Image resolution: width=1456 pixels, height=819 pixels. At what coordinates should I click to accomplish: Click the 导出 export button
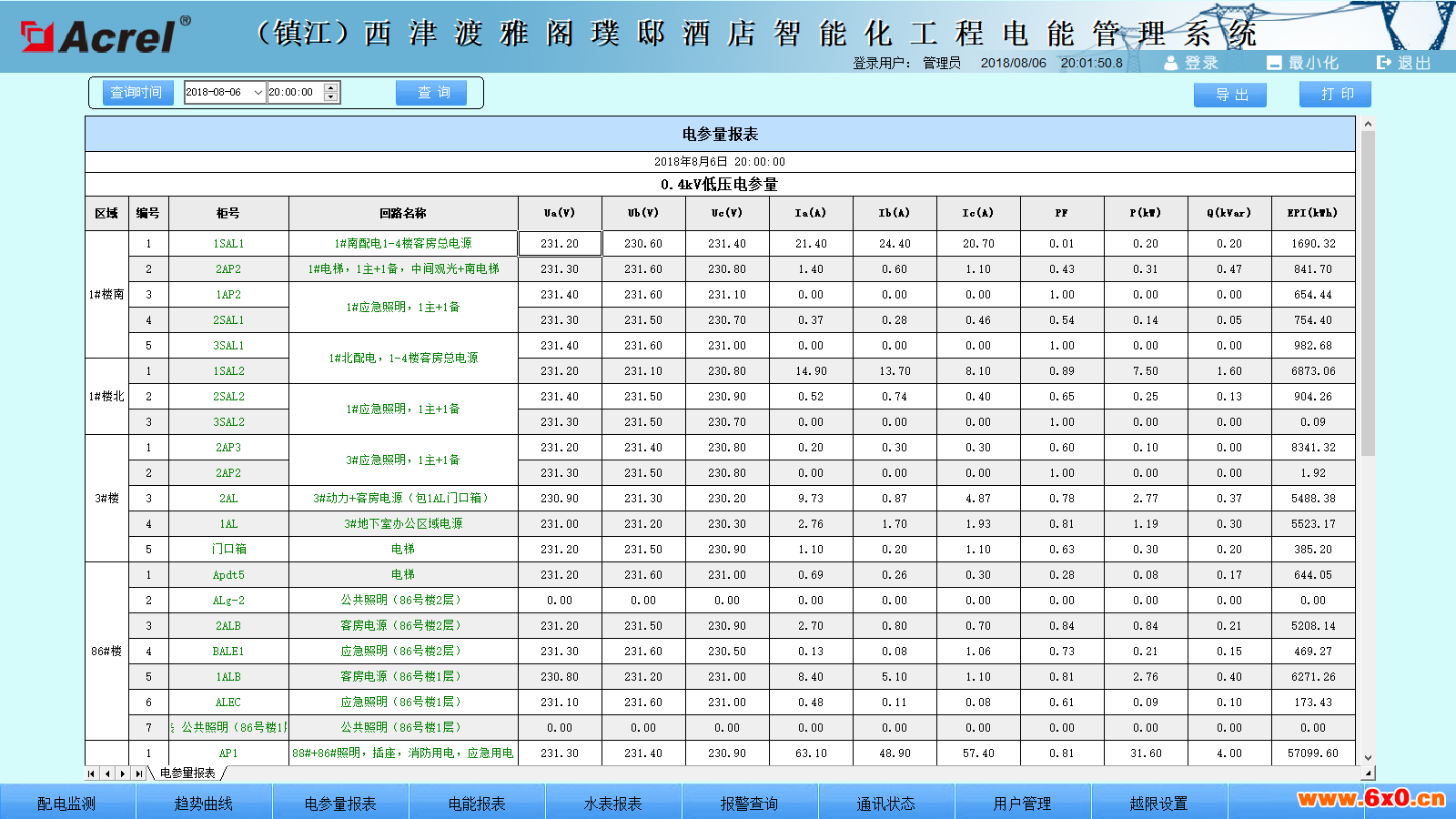pos(1229,95)
